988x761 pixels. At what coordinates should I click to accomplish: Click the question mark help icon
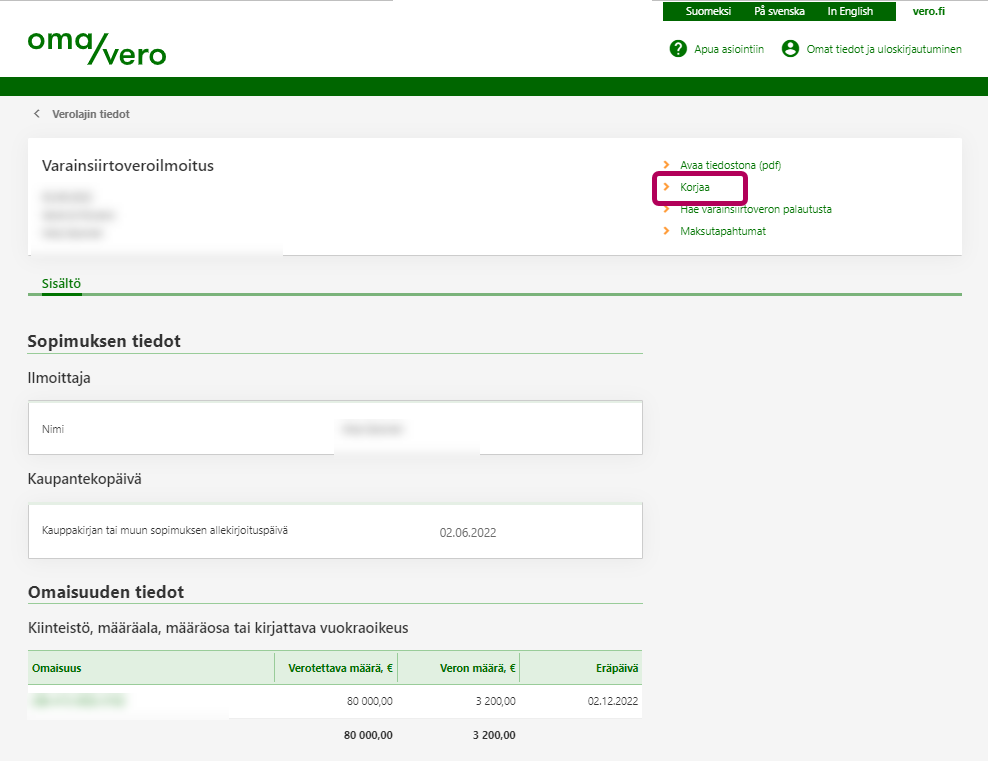678,48
